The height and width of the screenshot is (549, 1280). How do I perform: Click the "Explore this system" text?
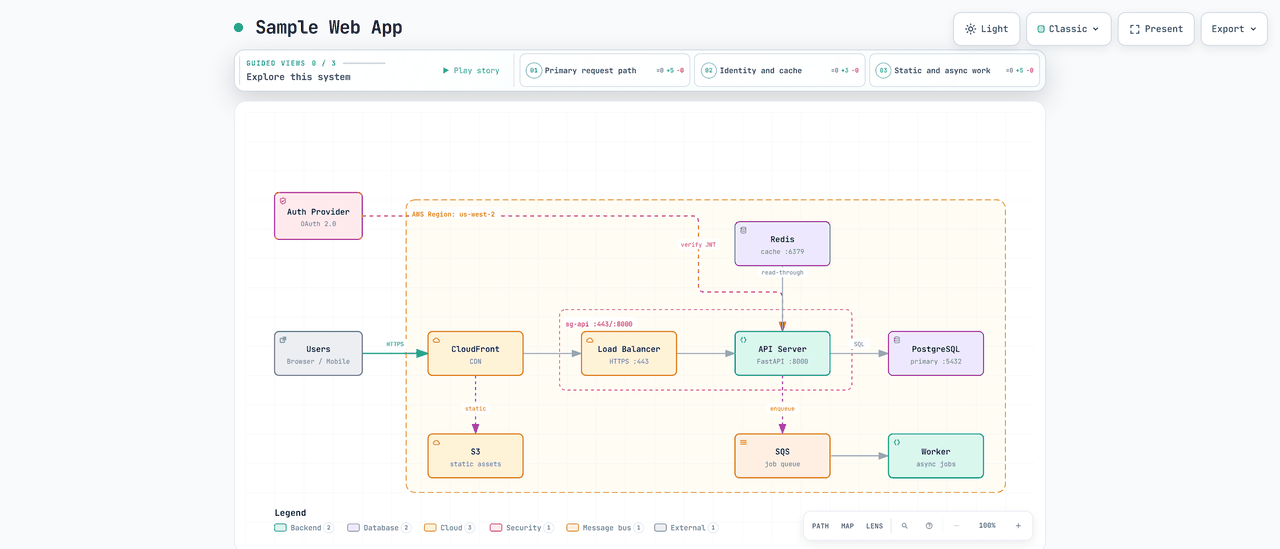[298, 77]
